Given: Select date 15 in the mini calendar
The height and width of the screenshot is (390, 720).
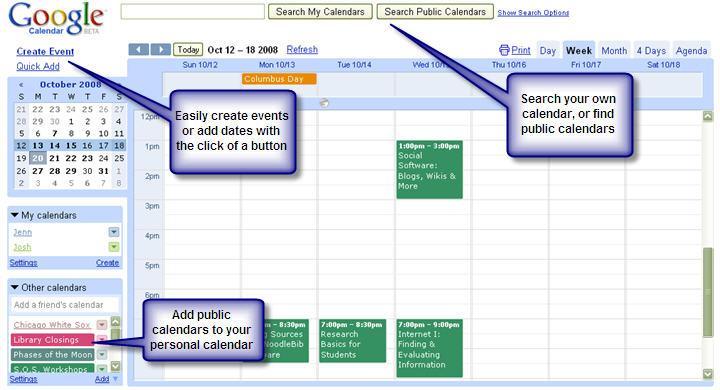Looking at the screenshot, I should pyautogui.click(x=71, y=146).
